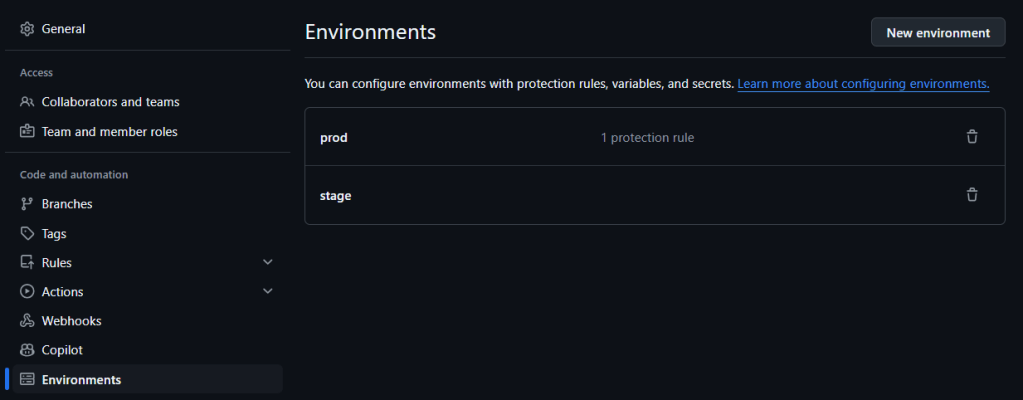Open Learn more about configuring environments link

tap(863, 84)
